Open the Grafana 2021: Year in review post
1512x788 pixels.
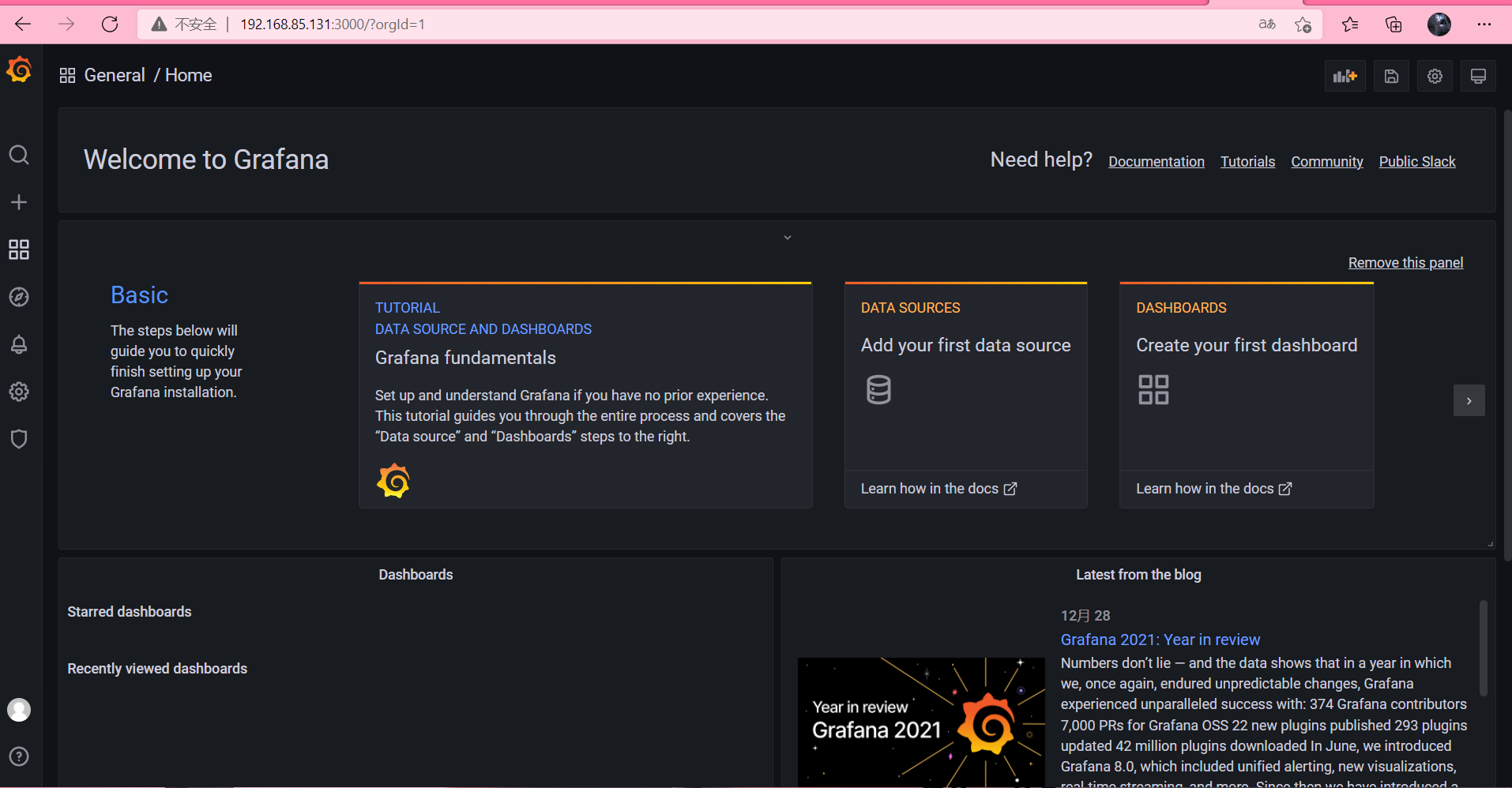[1160, 640]
